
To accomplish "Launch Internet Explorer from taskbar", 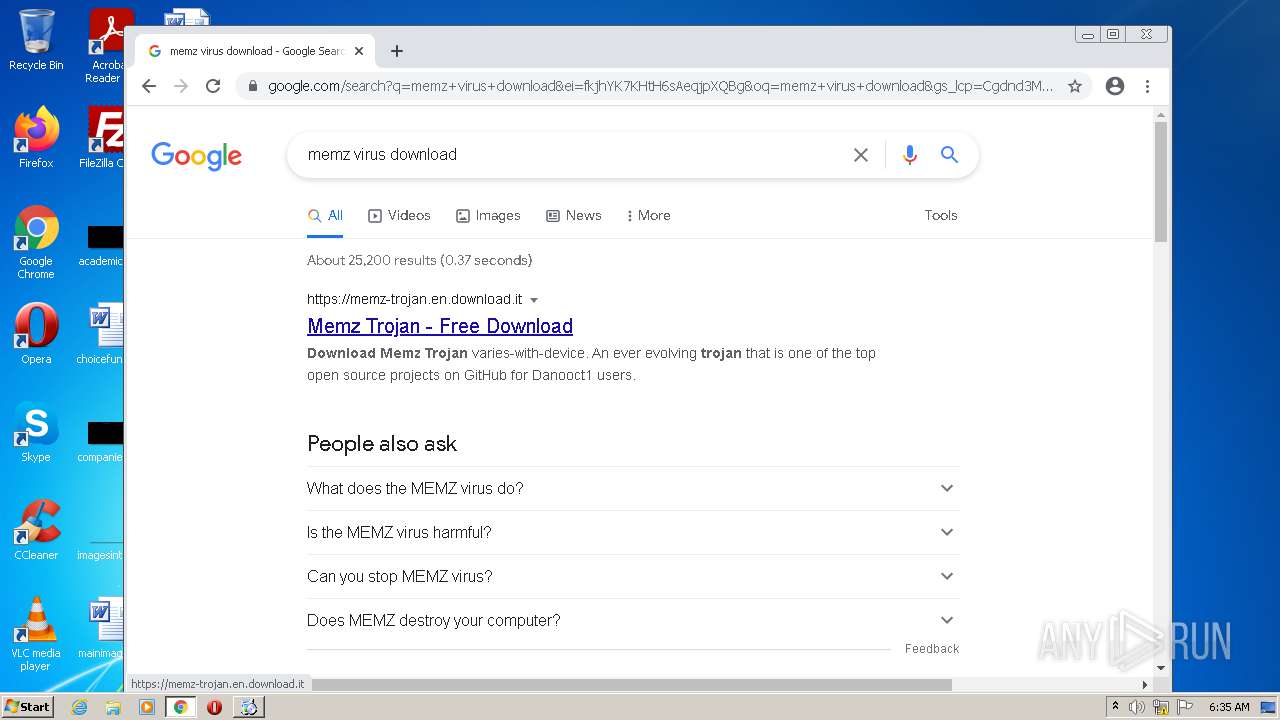I will click(x=79, y=707).
